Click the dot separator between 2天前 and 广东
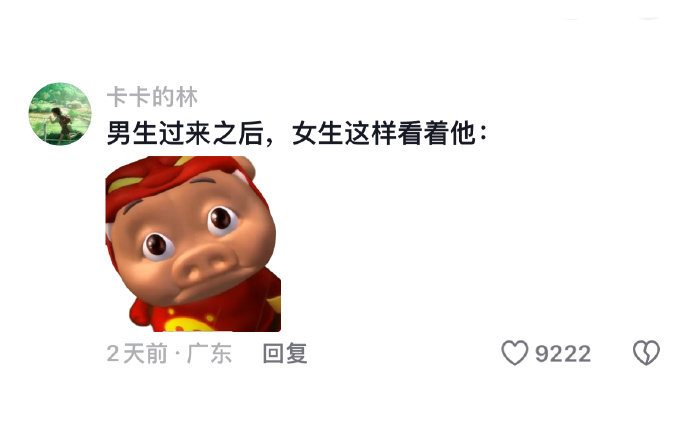 177,354
